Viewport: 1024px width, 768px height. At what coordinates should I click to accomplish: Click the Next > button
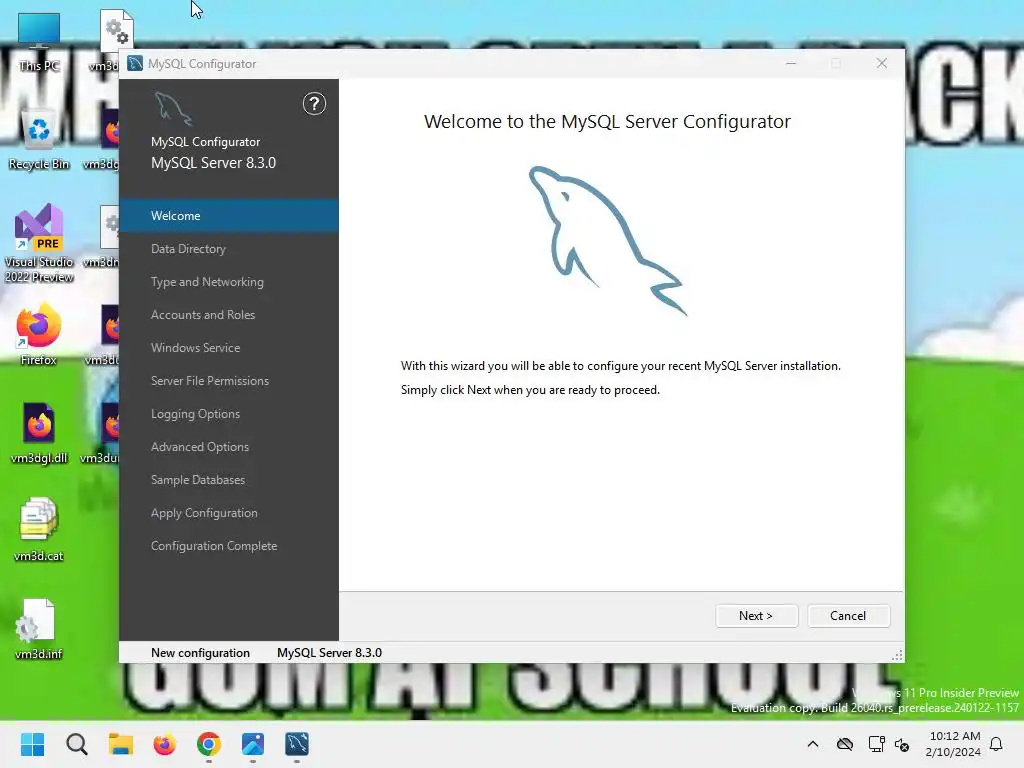pos(756,616)
